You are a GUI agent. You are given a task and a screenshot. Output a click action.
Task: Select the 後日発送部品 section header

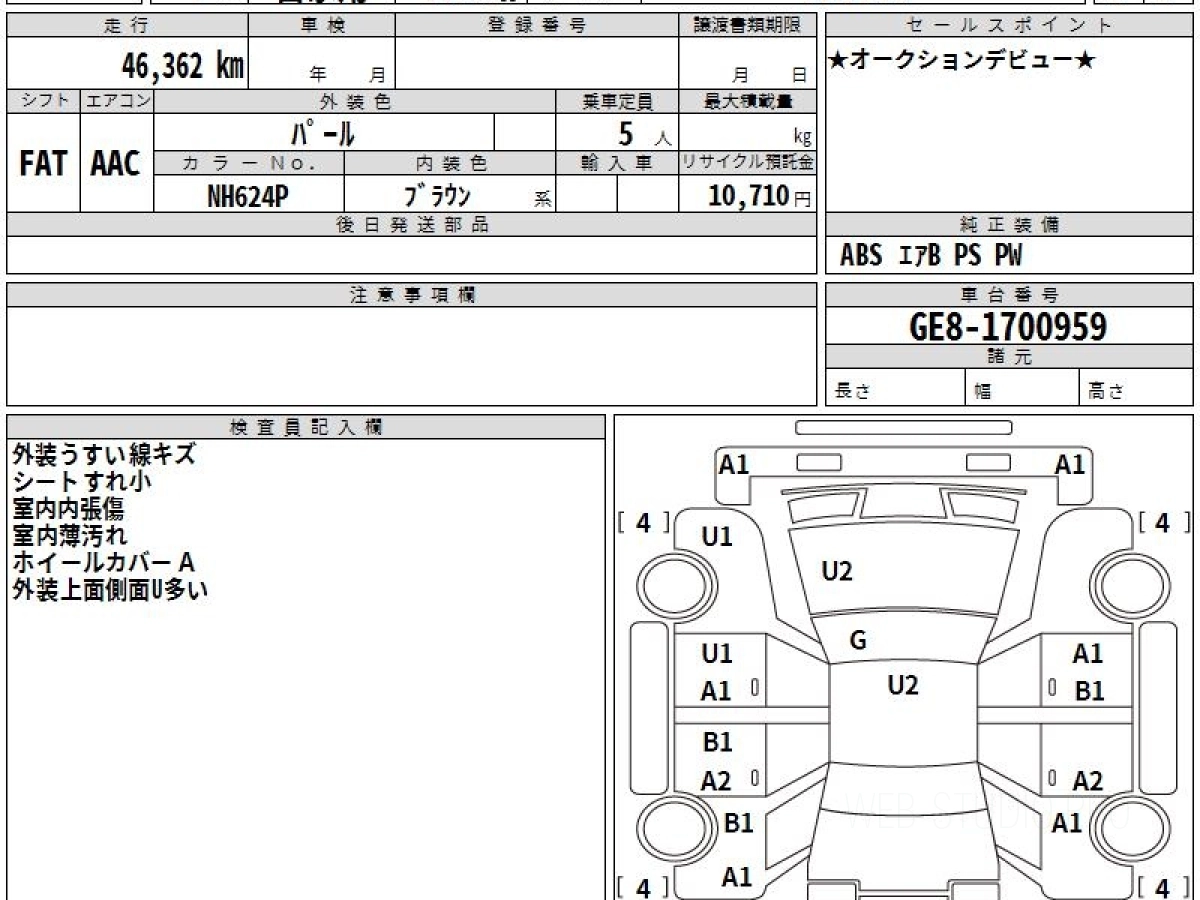coord(412,225)
